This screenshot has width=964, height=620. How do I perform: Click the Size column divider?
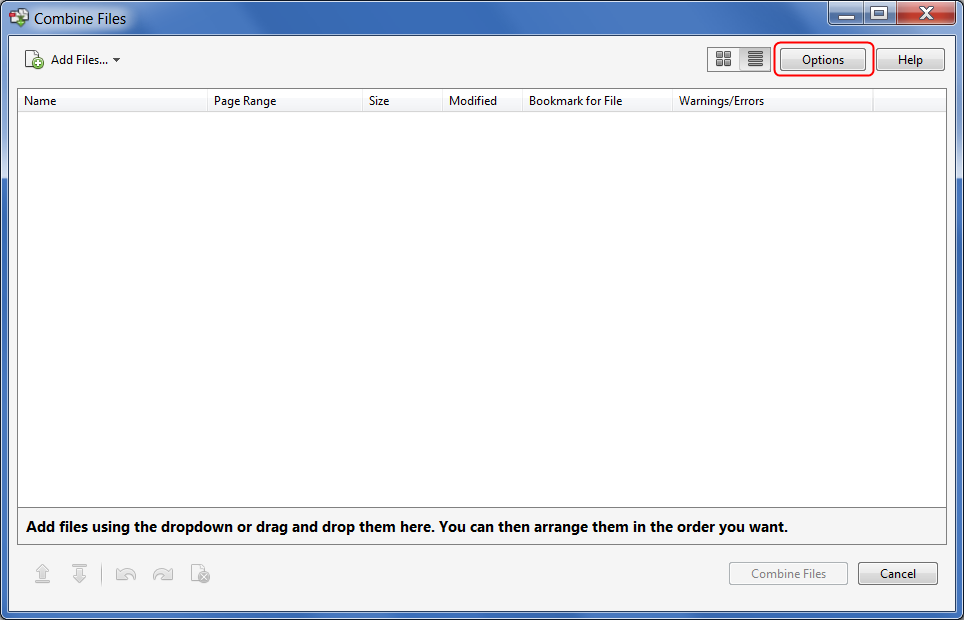click(x=442, y=100)
